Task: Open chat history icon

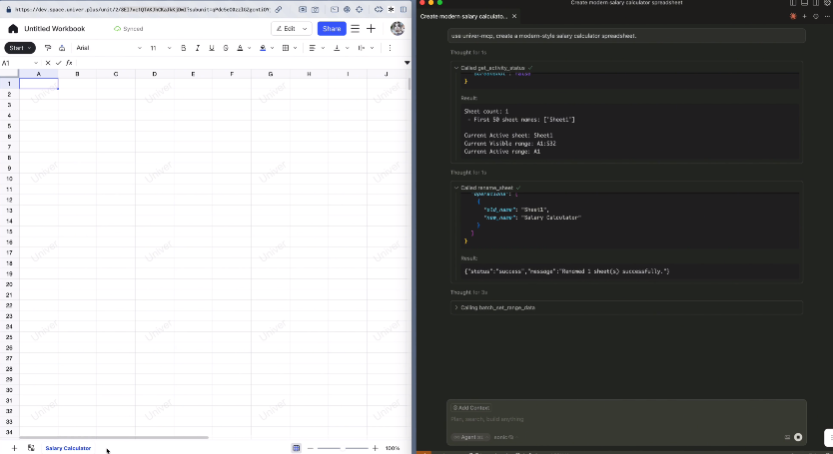Action: coord(816,16)
